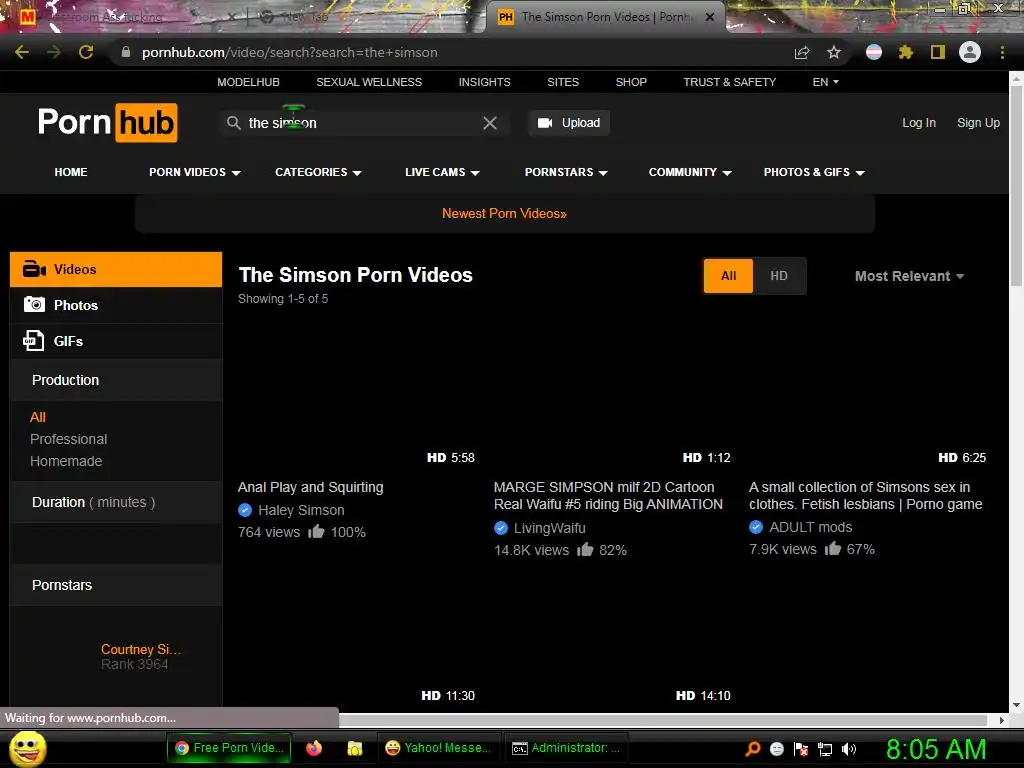Open INSIGHTS in the top bar
The image size is (1024, 768).
click(485, 82)
